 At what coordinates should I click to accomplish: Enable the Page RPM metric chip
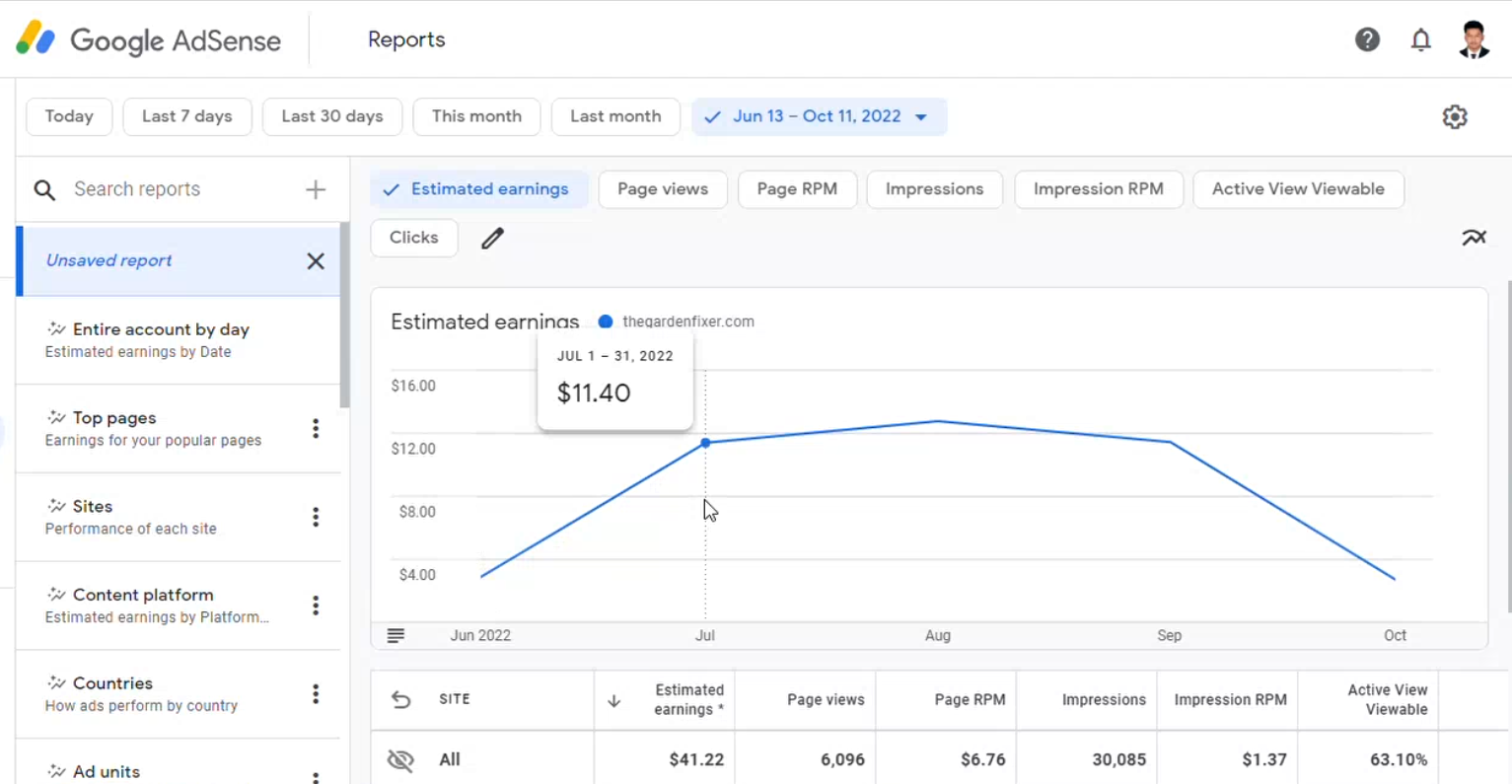coord(797,189)
